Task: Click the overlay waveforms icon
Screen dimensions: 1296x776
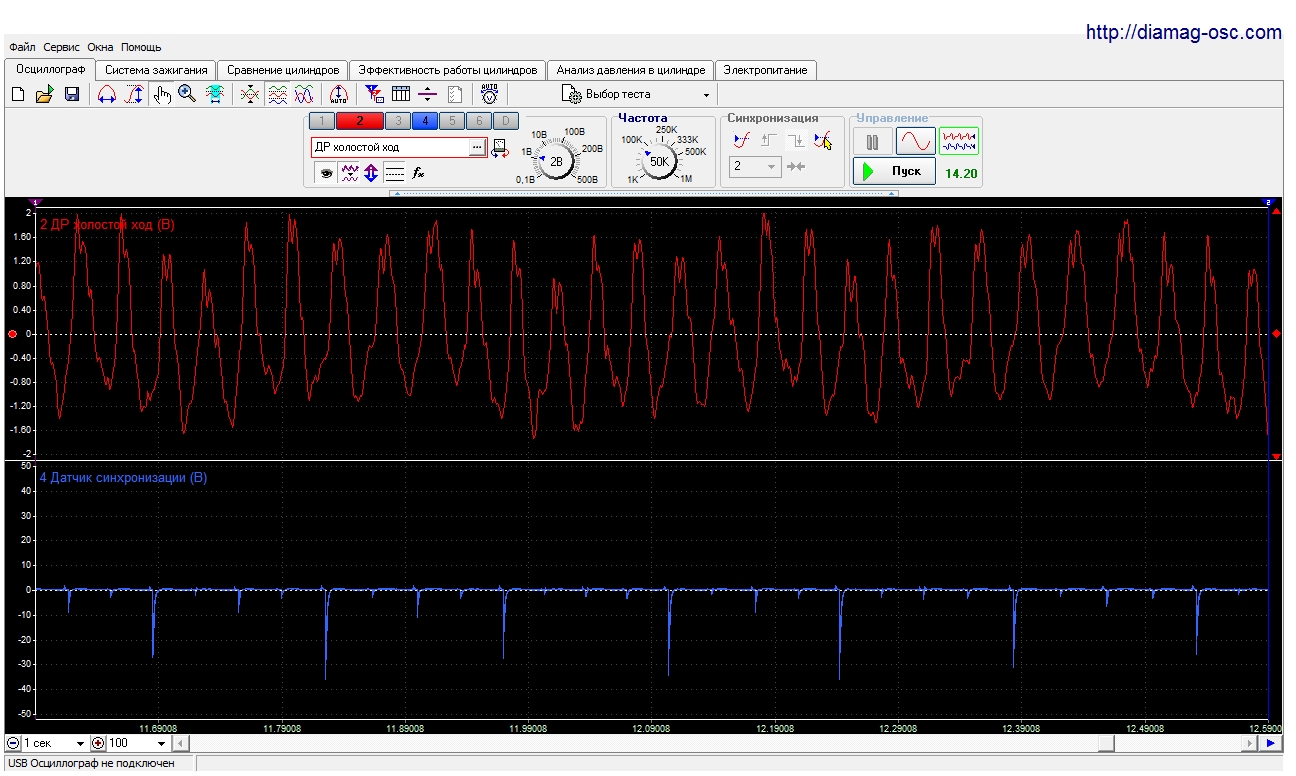Action: pyautogui.click(x=251, y=94)
